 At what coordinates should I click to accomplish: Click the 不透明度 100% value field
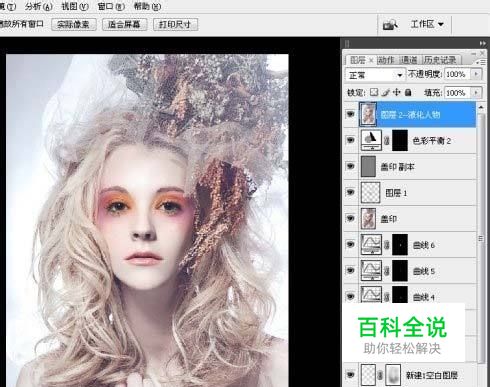[457, 74]
